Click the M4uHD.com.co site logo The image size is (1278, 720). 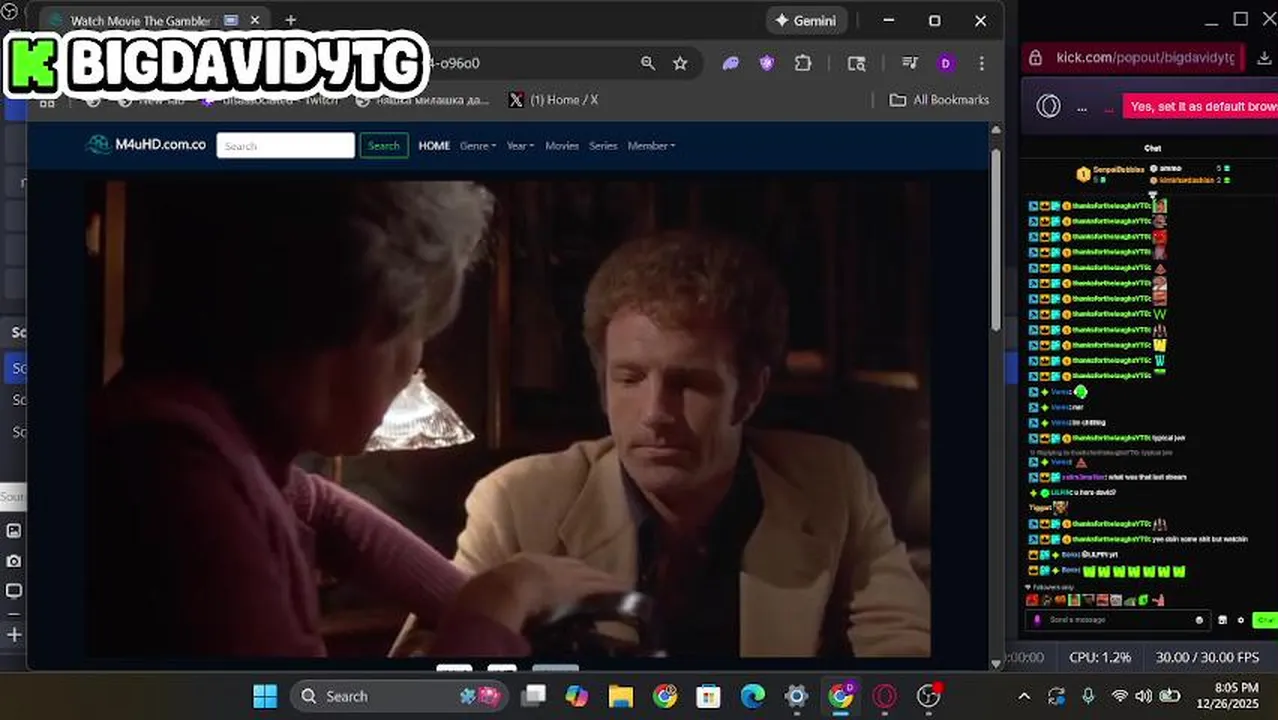point(146,145)
